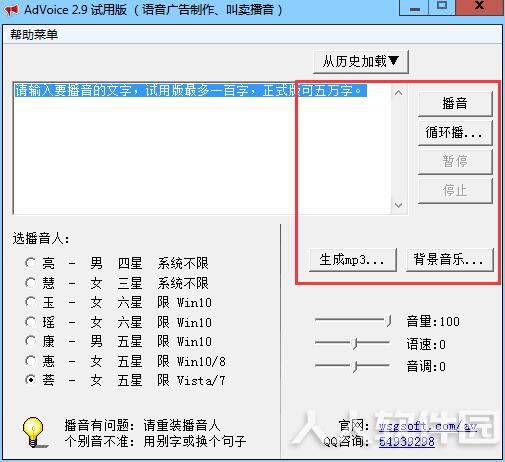Maximize the AdVoice window
The width and height of the screenshot is (505, 462).
coord(442,7)
